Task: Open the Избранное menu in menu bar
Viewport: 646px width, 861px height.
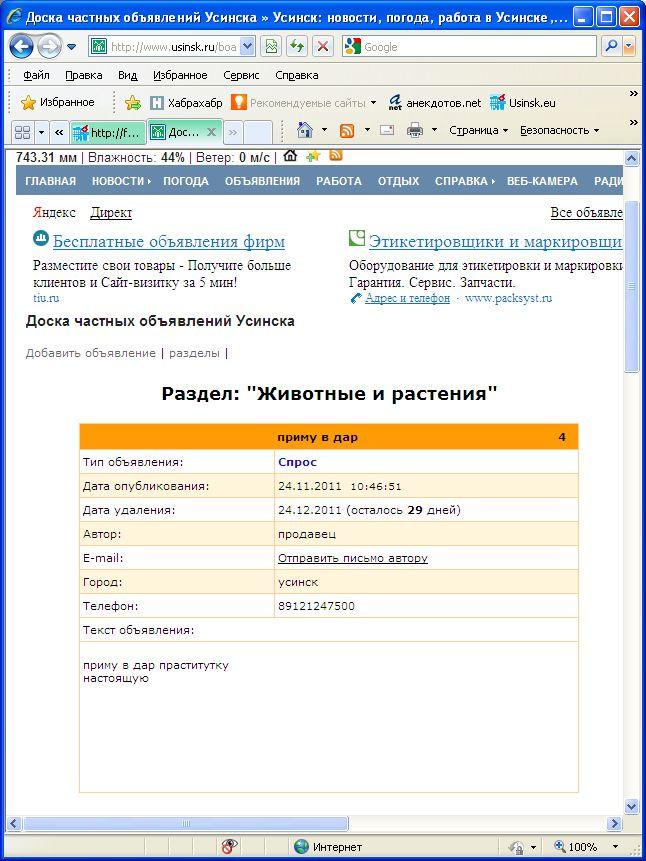Action: tap(180, 75)
